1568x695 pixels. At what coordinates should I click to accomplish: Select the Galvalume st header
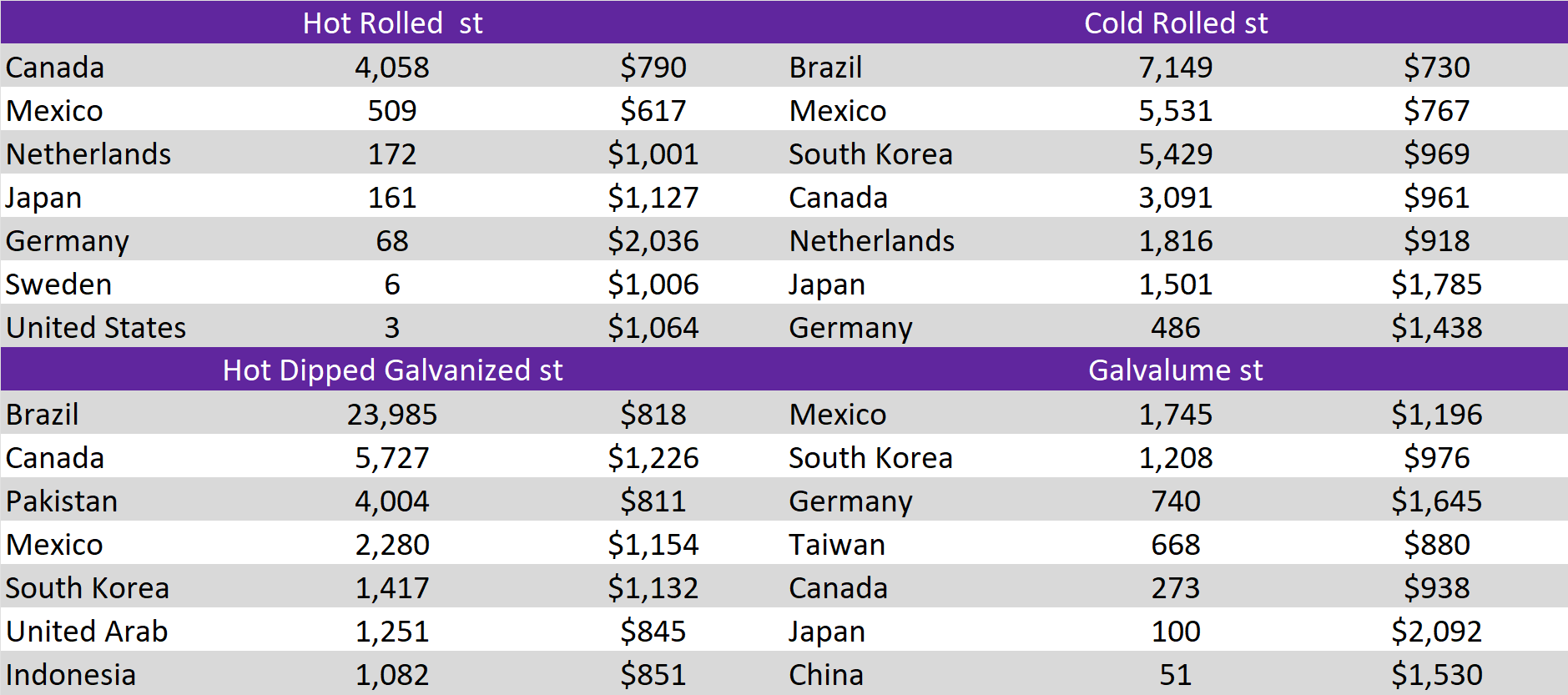pyautogui.click(x=1175, y=370)
